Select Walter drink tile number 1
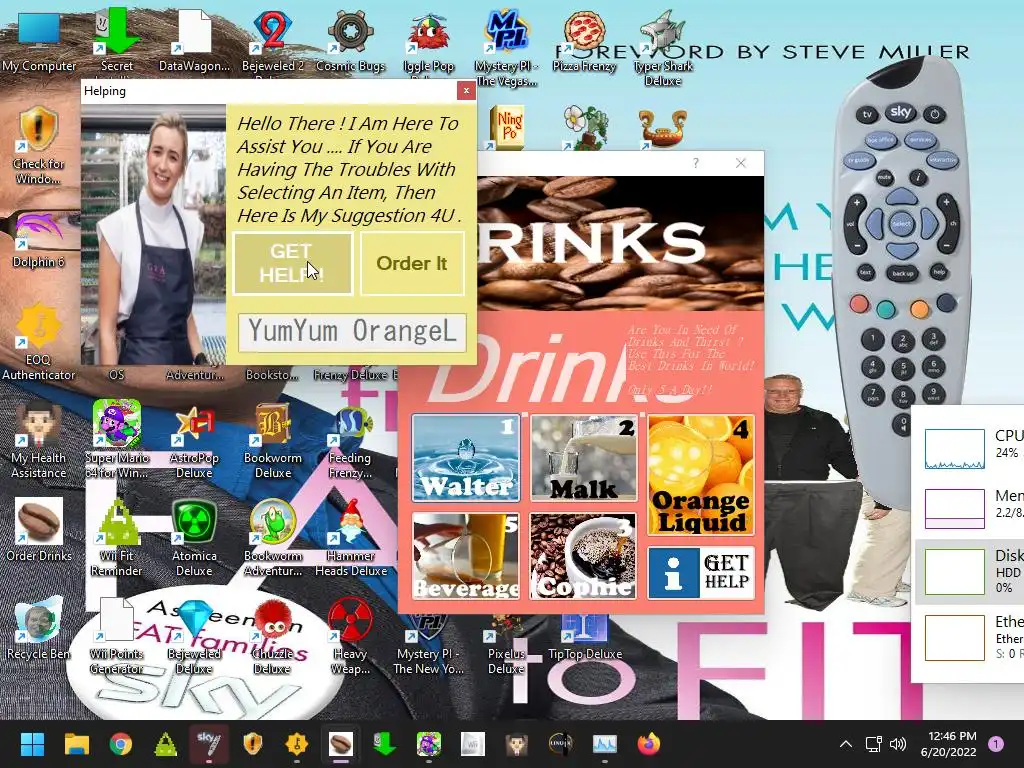The image size is (1024, 768). tap(466, 458)
